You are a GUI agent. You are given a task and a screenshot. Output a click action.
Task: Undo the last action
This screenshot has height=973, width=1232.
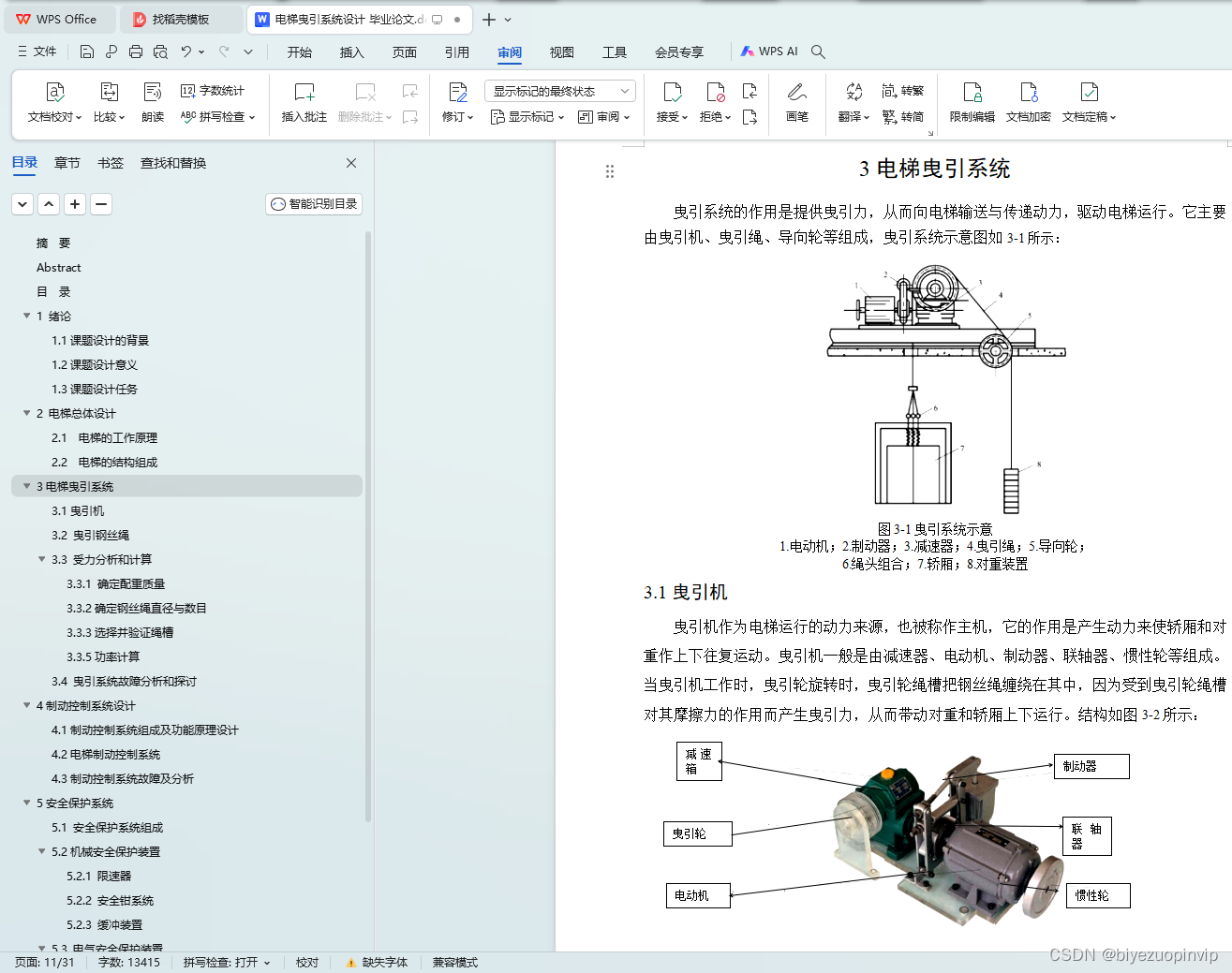click(186, 52)
